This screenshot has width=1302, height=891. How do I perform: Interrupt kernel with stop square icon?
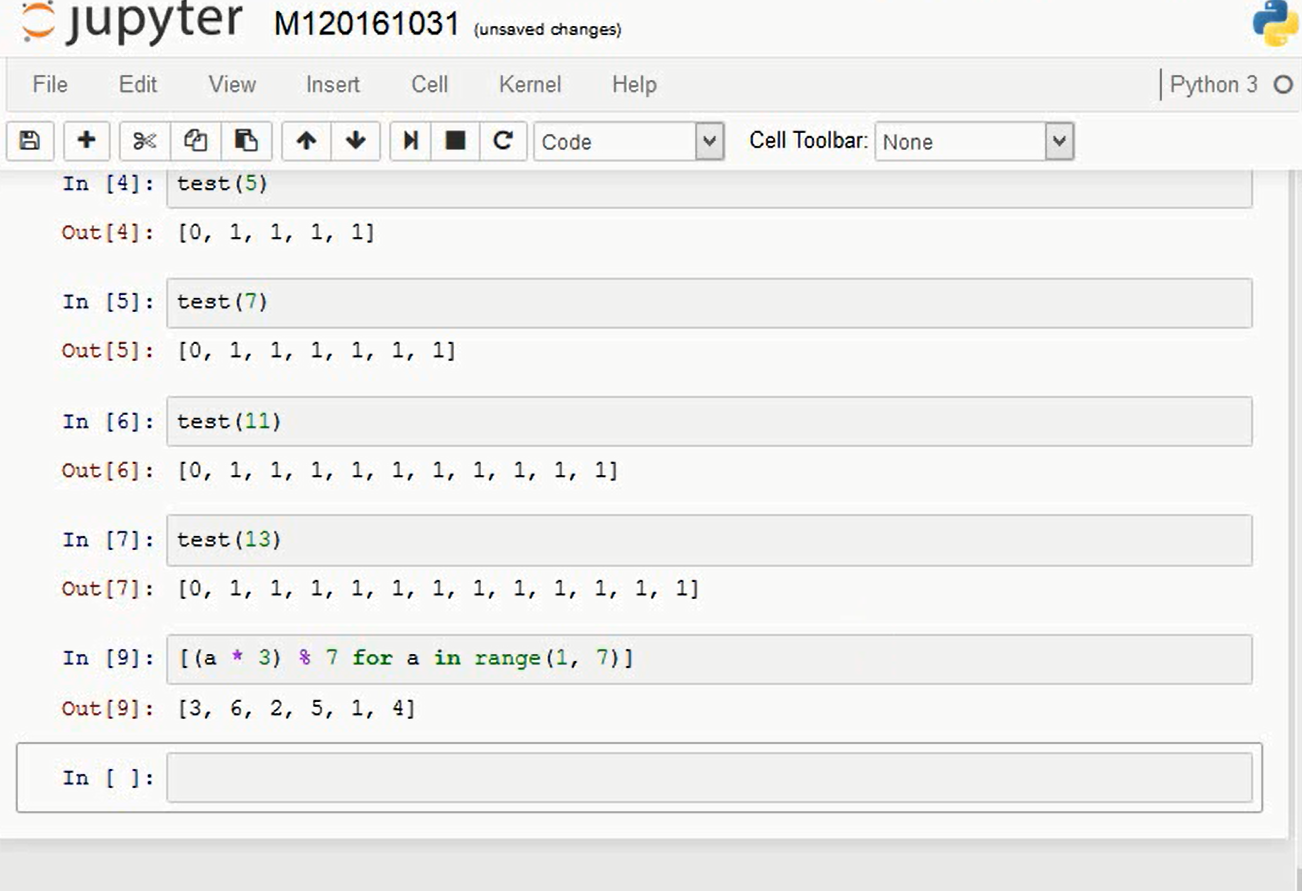(x=455, y=141)
